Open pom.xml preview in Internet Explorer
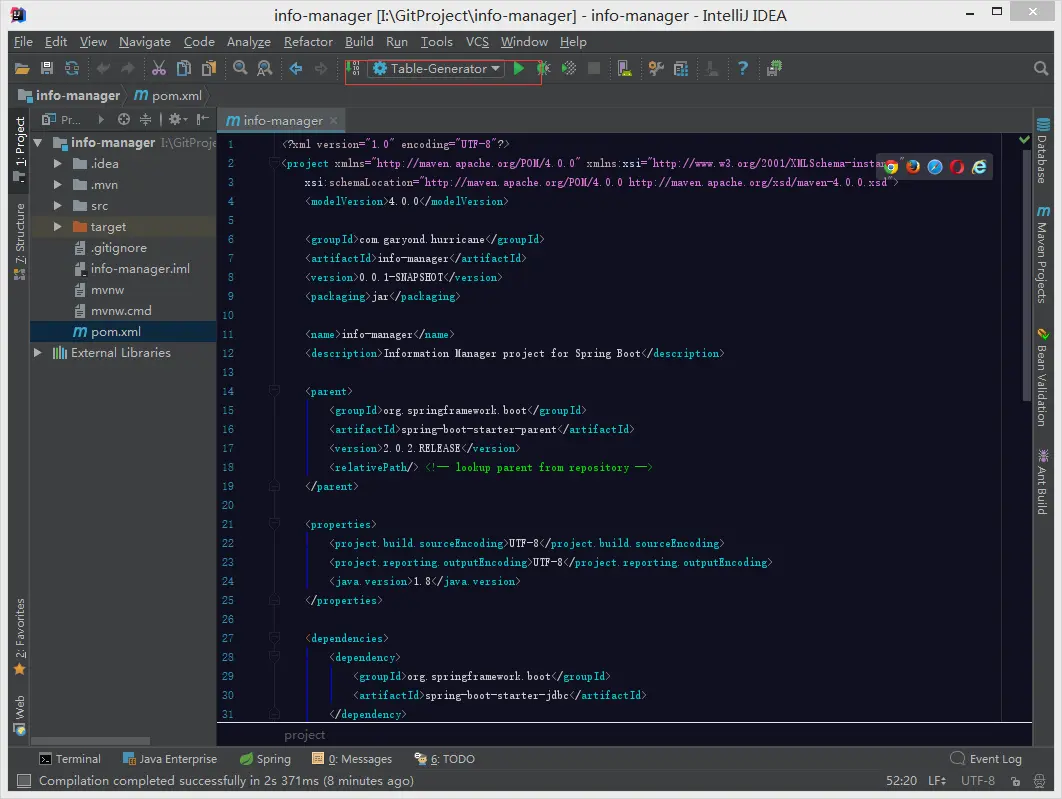 click(979, 167)
